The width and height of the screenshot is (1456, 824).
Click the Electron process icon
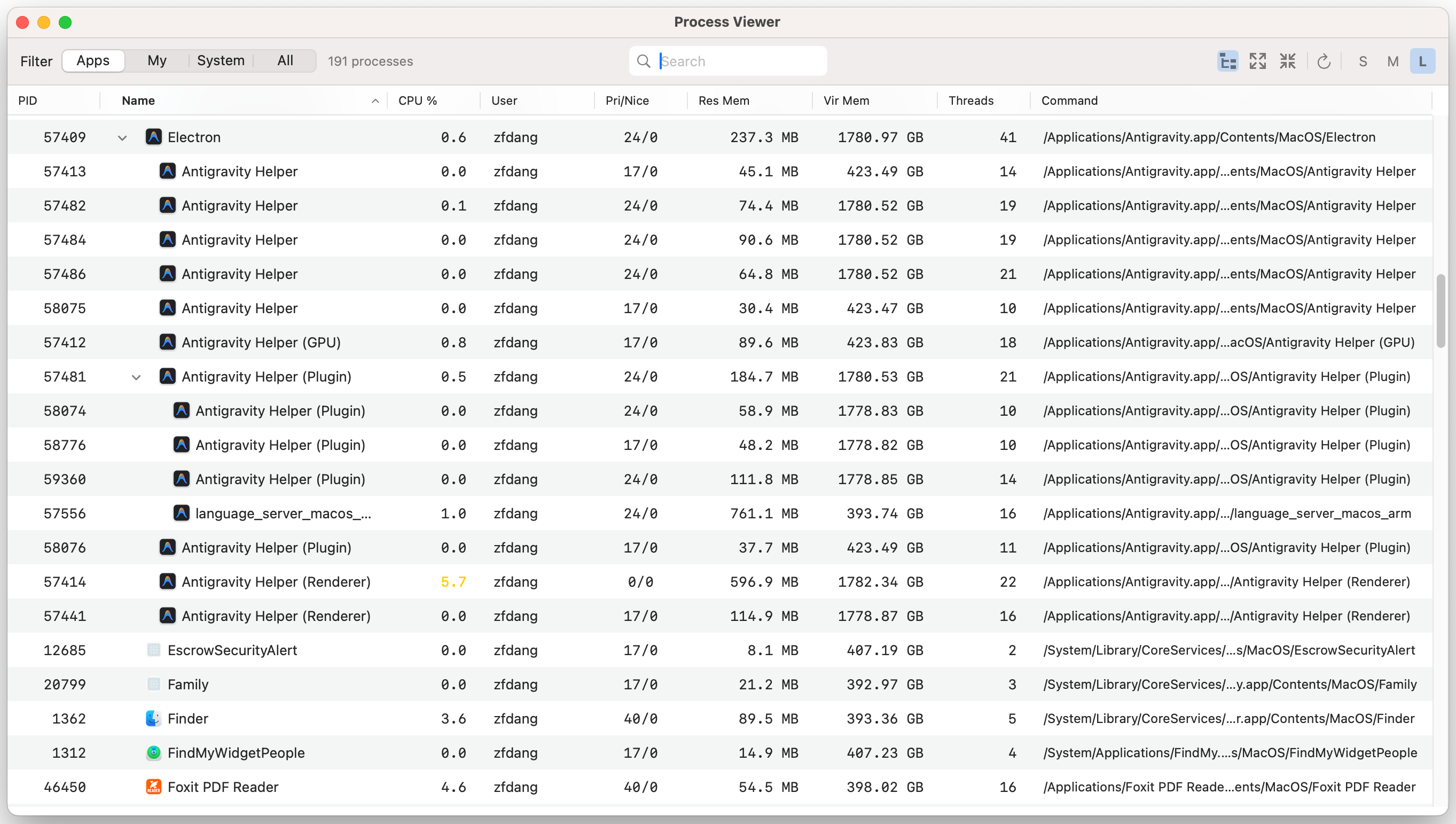pyautogui.click(x=153, y=137)
